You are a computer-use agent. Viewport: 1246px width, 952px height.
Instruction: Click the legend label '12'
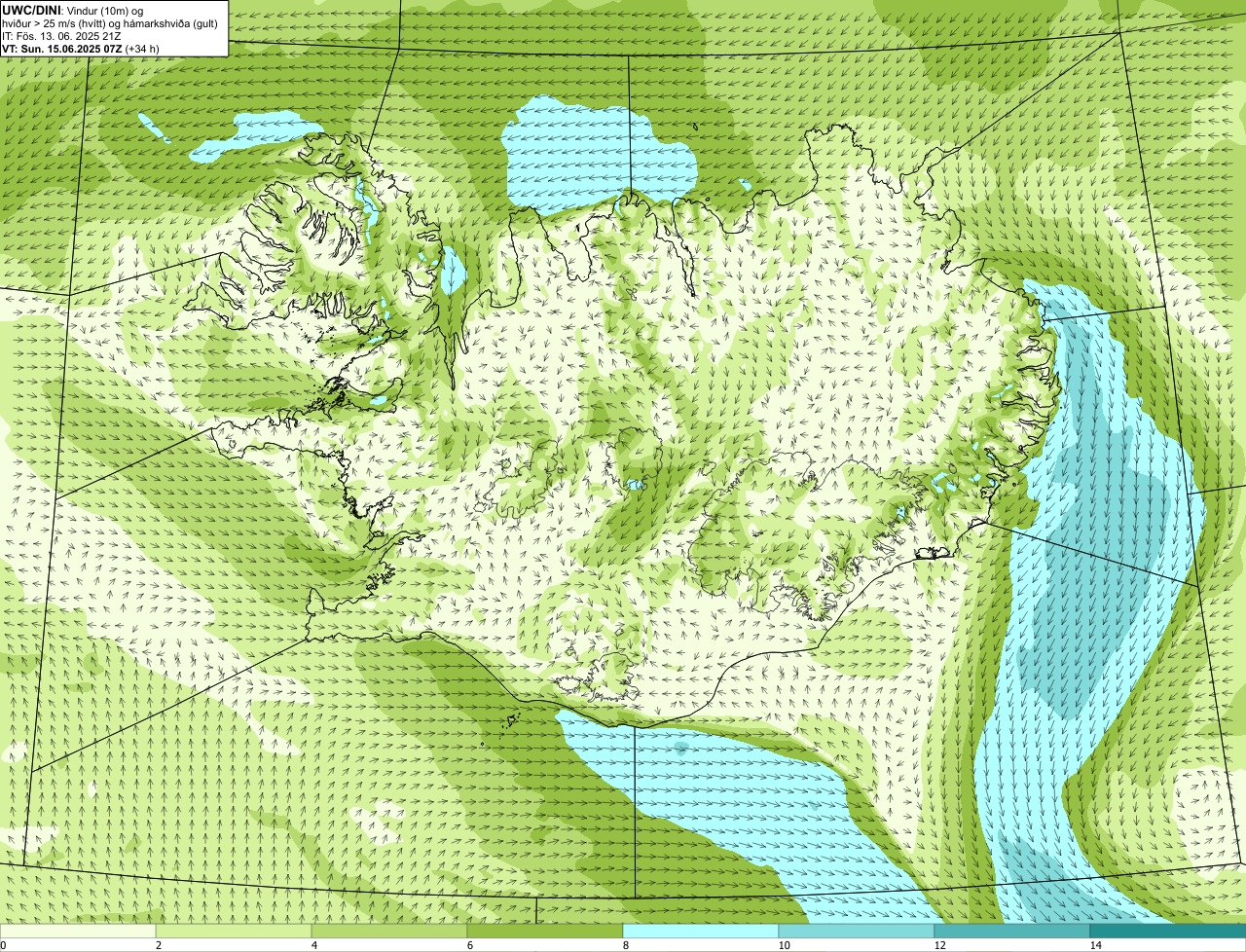coord(939,945)
